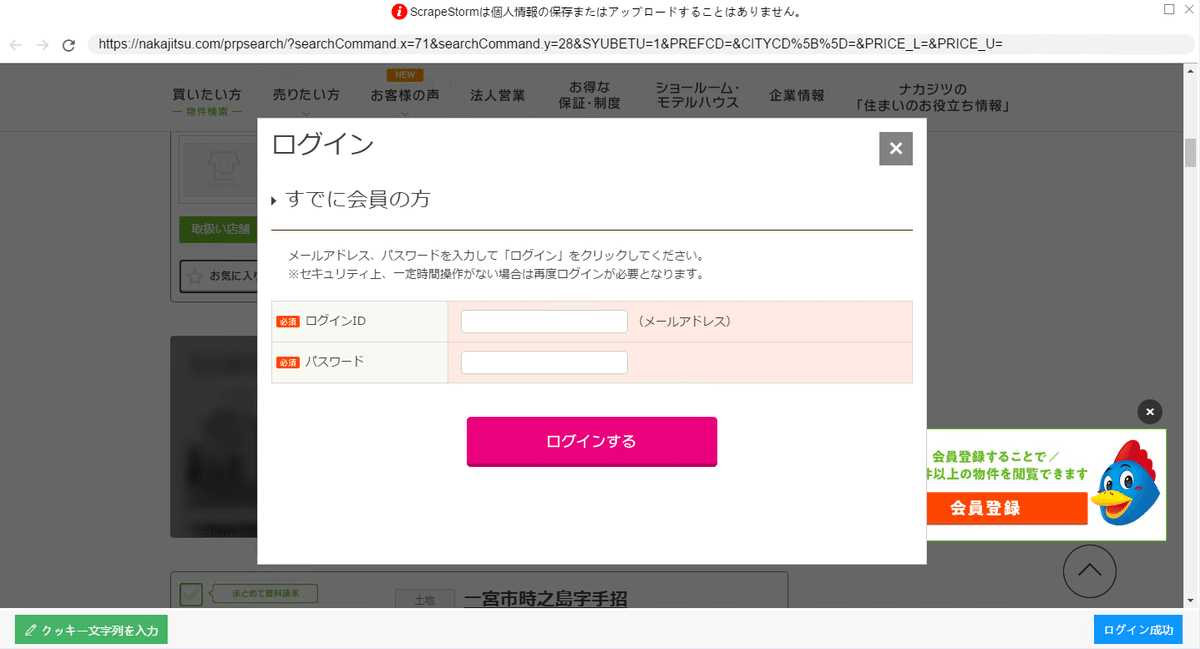Screen dimensions: 1200x649
Task: Click the orange 会員登録 banner button
Action: [1007, 508]
